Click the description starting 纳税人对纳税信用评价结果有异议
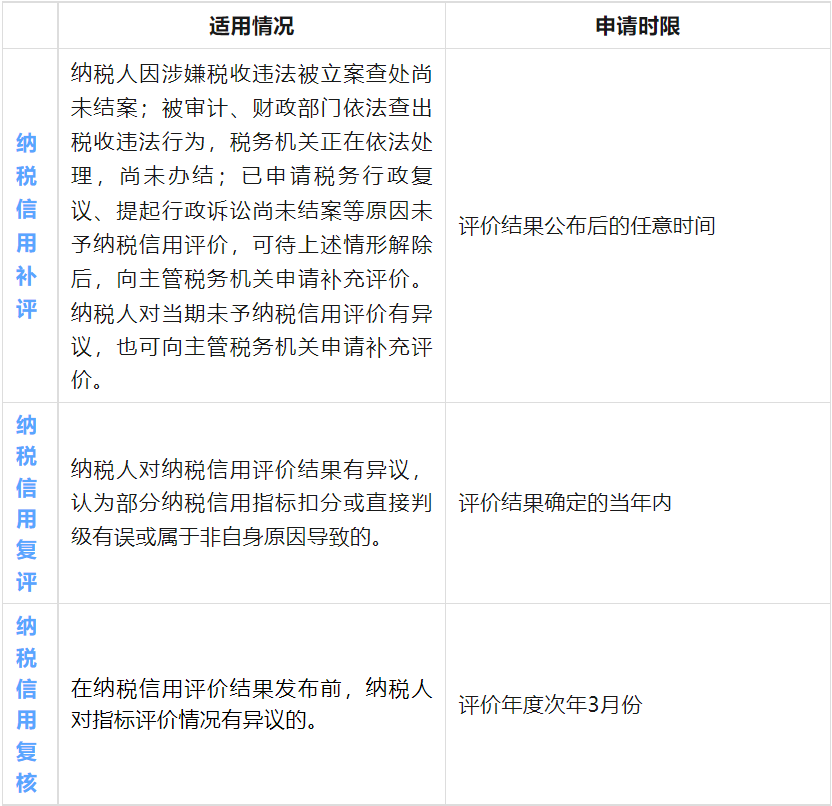The height and width of the screenshot is (806, 832). click(x=252, y=503)
